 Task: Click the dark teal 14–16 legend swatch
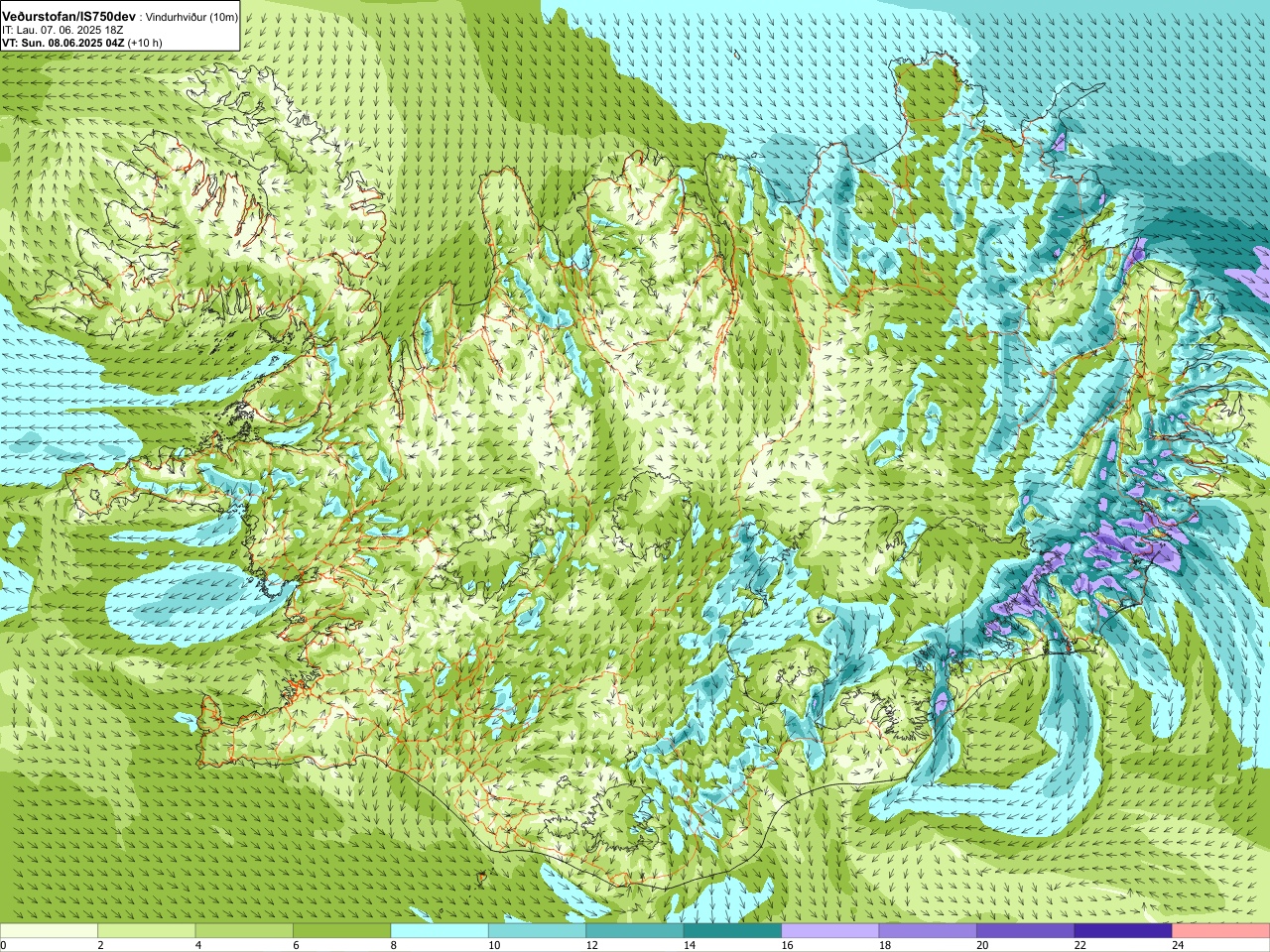tap(732, 931)
